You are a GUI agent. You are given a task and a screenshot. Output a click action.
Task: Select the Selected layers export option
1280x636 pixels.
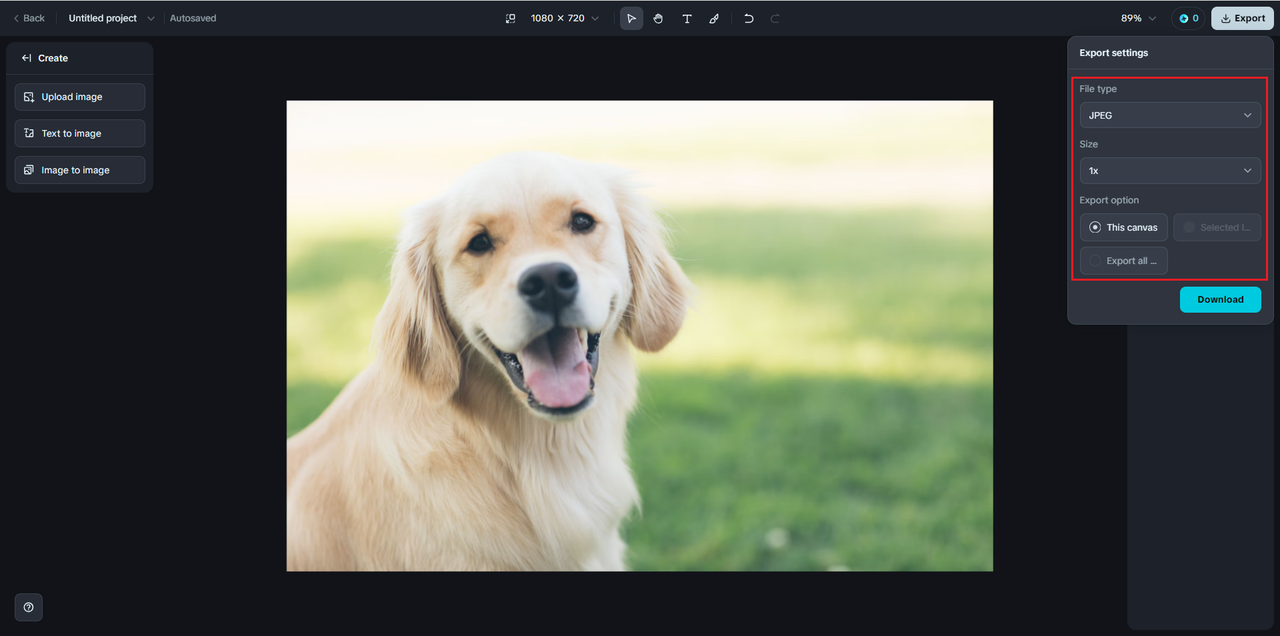[1217, 227]
